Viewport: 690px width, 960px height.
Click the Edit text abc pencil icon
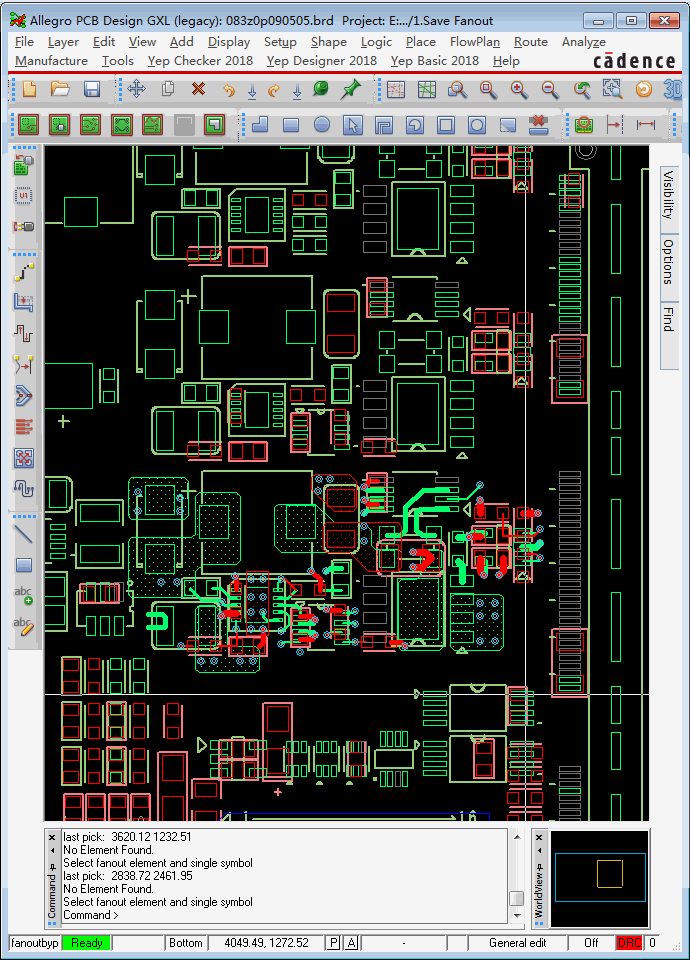(24, 626)
